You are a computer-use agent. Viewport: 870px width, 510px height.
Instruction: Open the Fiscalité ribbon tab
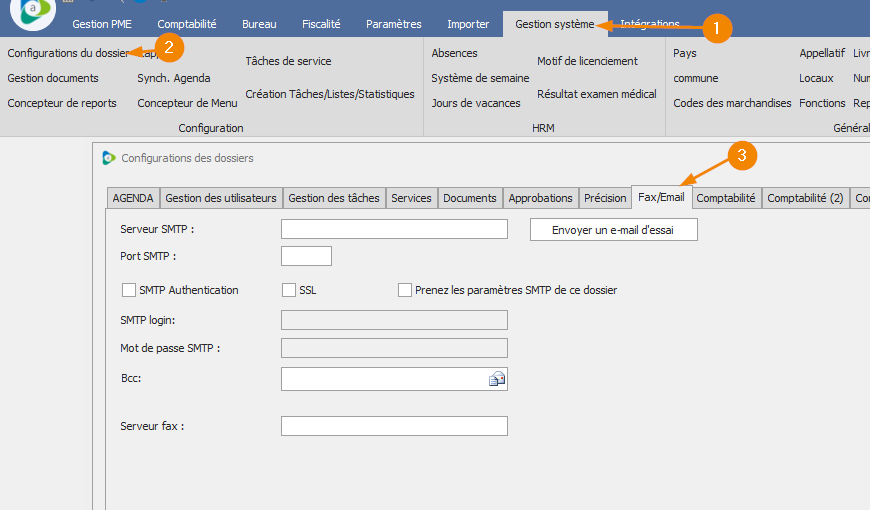click(x=321, y=24)
